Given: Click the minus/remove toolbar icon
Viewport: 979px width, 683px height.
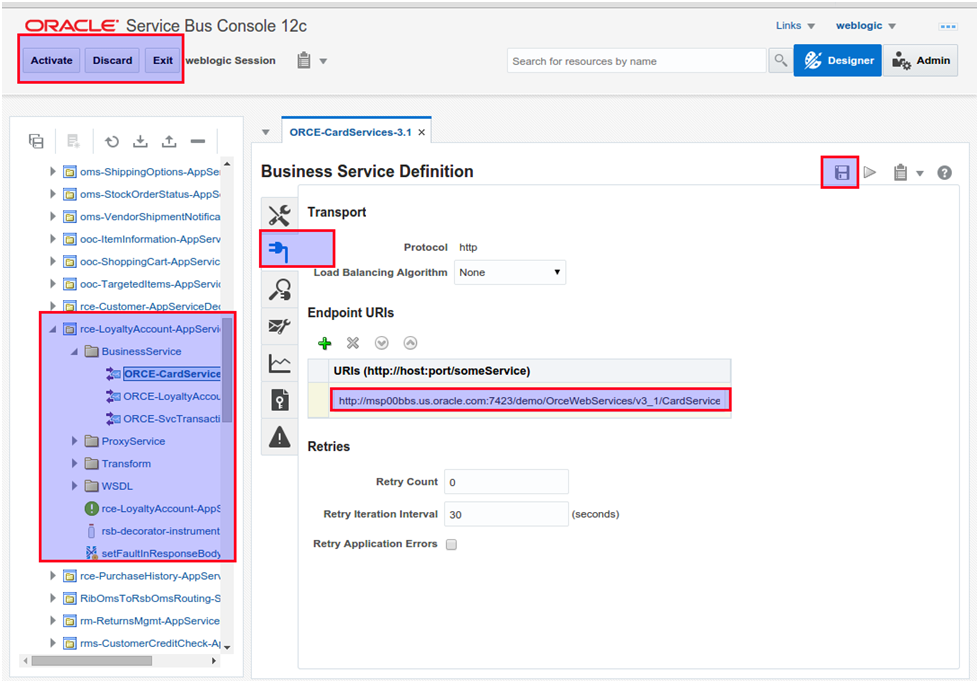Looking at the screenshot, I should point(198,142).
